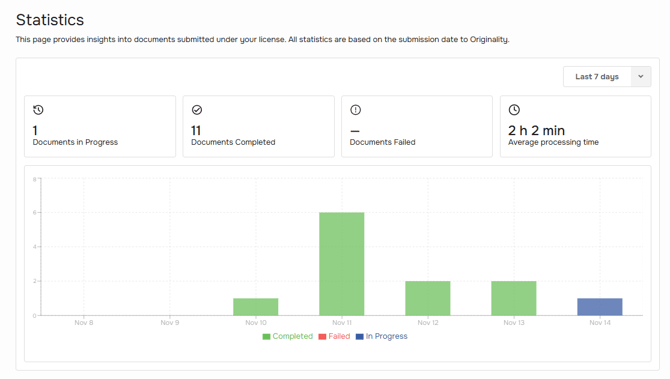Click the Nov 11 axis label

tap(342, 323)
